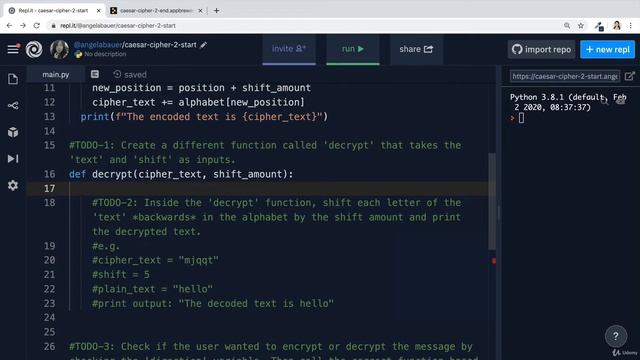Click the console search magnifier icon
Image resolution: width=640 pixels, height=360 pixels.
[x=604, y=100]
